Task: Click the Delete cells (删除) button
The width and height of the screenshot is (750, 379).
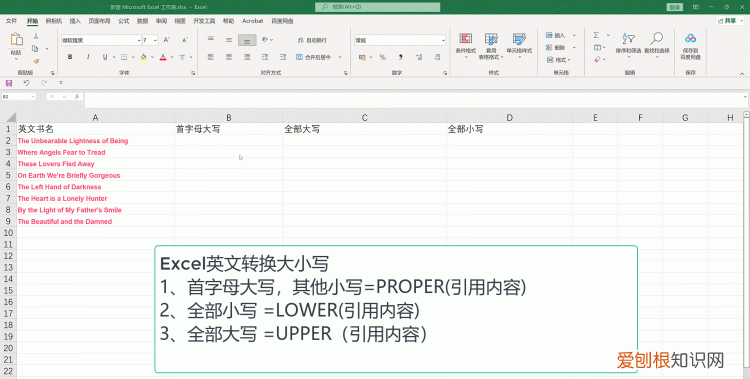Action: click(556, 47)
